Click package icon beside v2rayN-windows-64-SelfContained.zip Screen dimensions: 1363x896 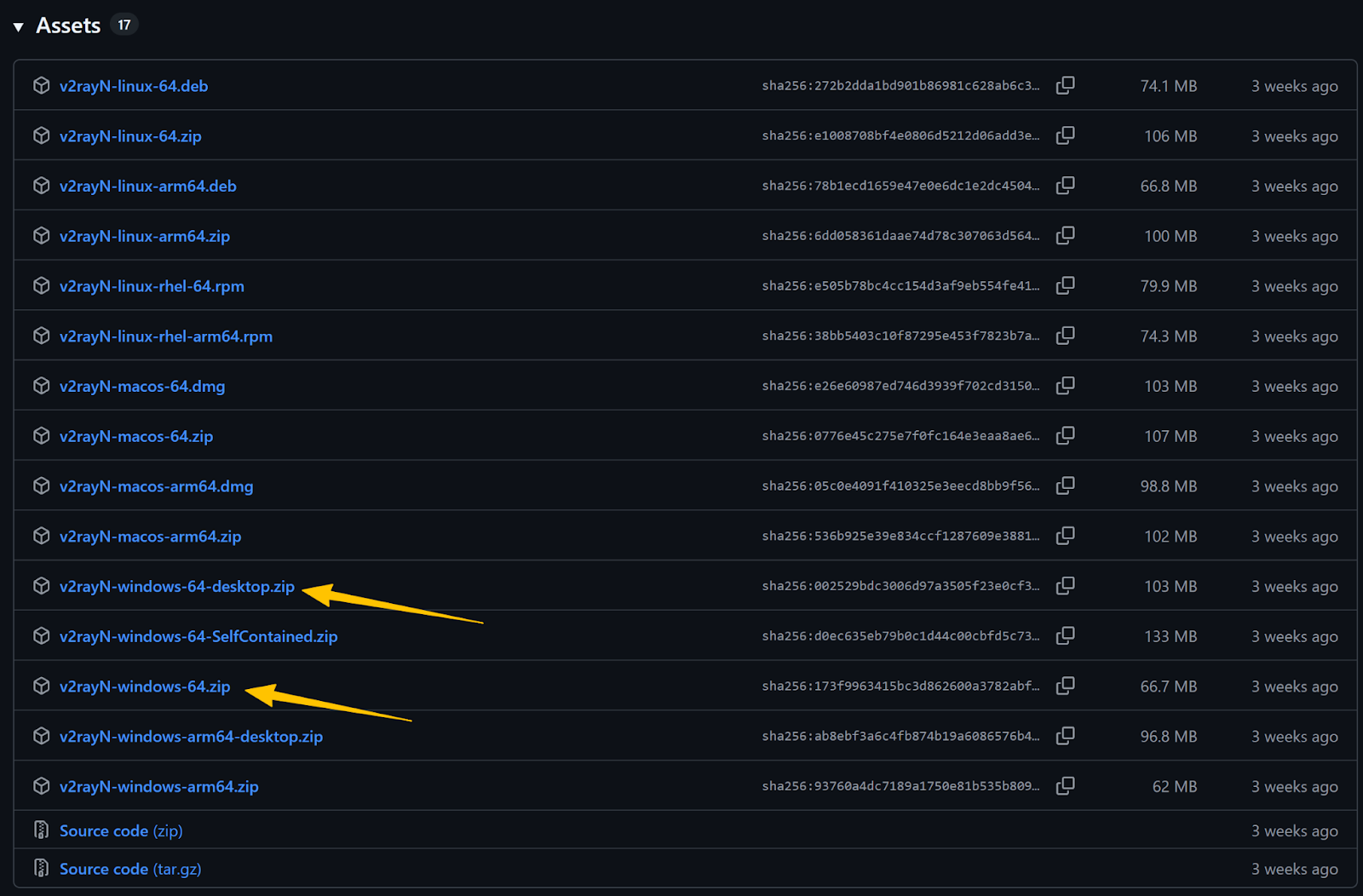(x=41, y=636)
